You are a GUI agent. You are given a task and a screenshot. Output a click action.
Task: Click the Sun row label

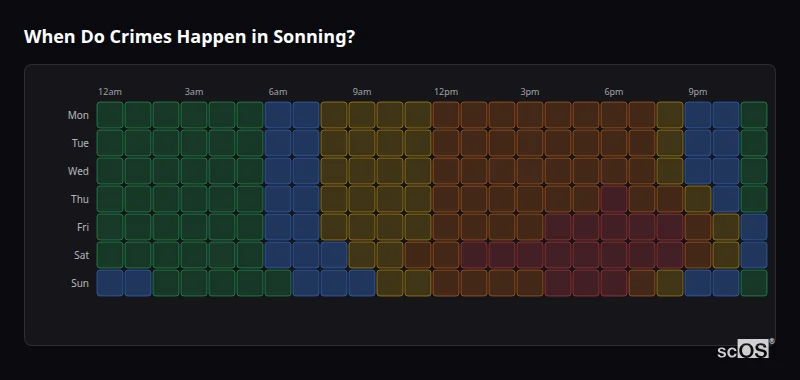(80, 284)
